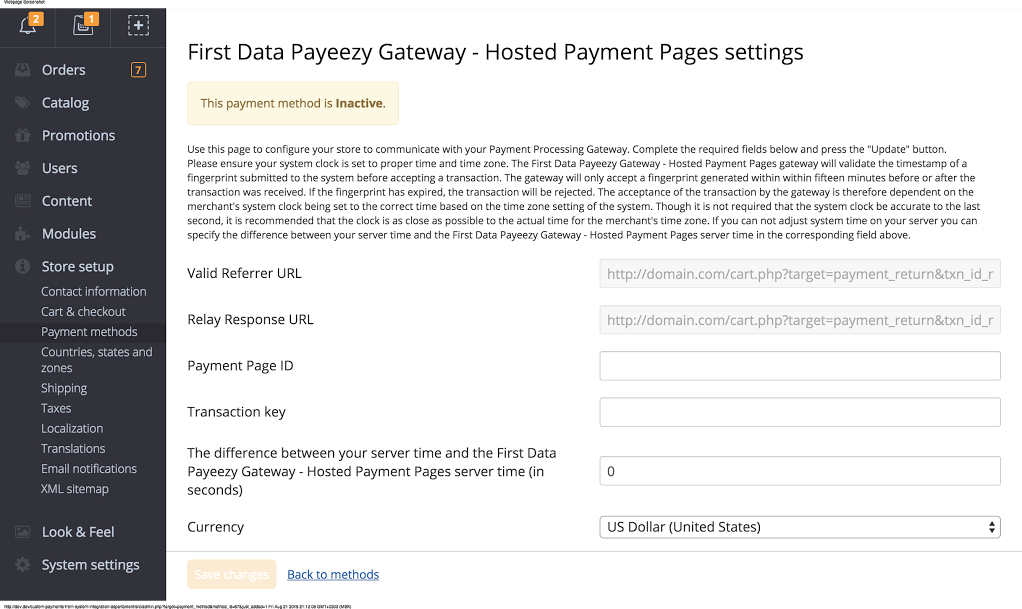The width and height of the screenshot is (1022, 609).
Task: Click the Users icon in the sidebar
Action: click(22, 168)
